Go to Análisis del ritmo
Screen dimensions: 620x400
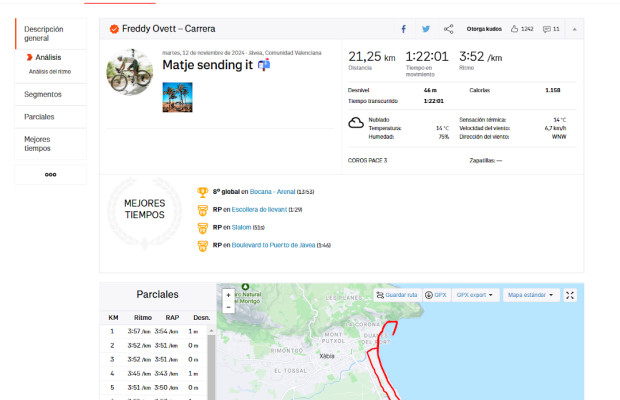50,71
